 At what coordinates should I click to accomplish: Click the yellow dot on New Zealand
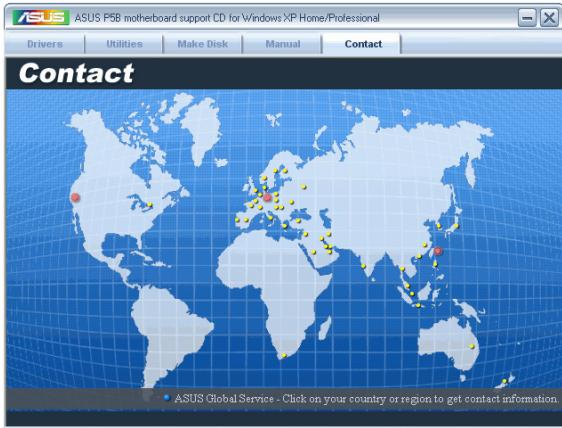(x=504, y=381)
